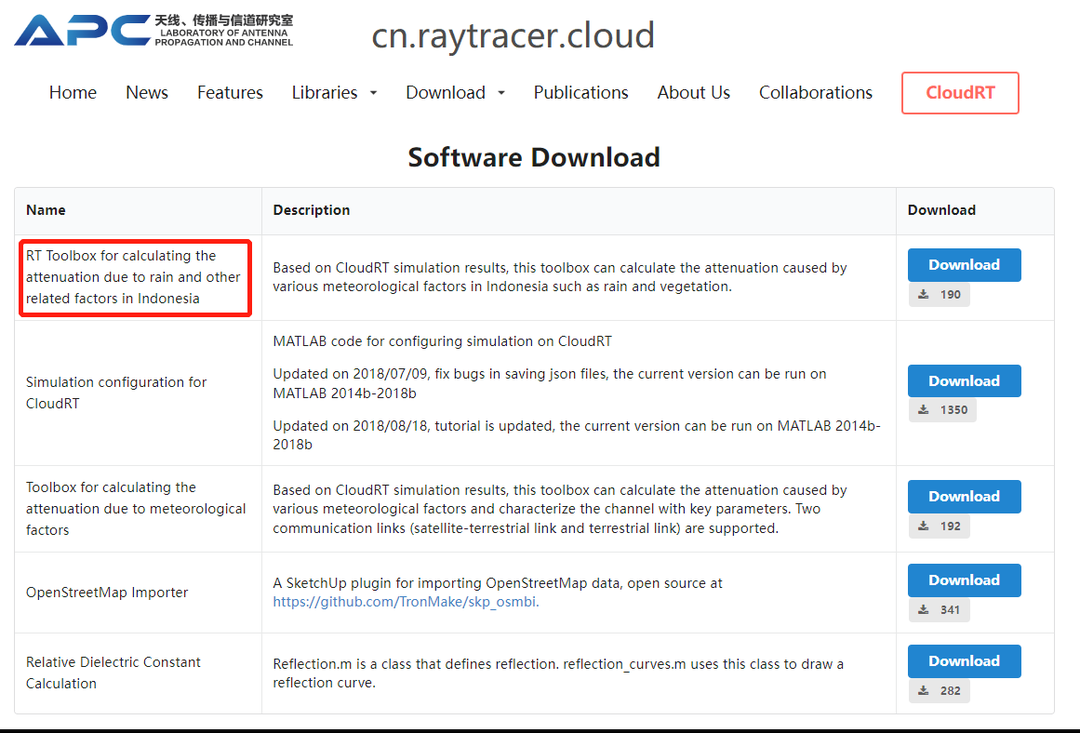Select the 'OpenStreetMap Importer' name

click(107, 592)
